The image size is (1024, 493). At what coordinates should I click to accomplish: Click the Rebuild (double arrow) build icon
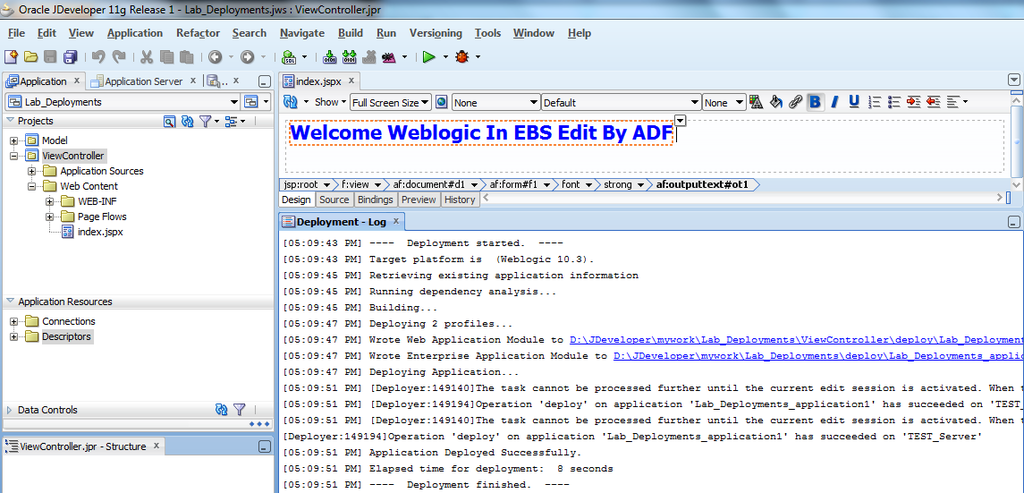point(349,57)
